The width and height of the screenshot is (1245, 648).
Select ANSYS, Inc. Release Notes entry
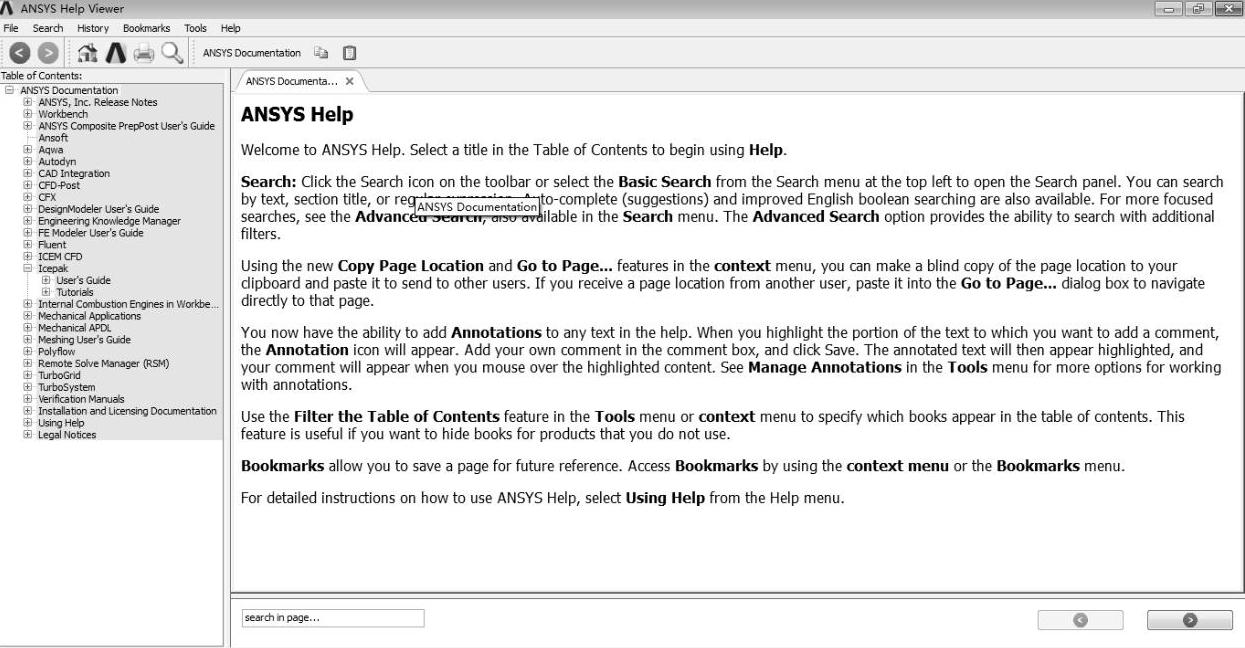point(97,102)
